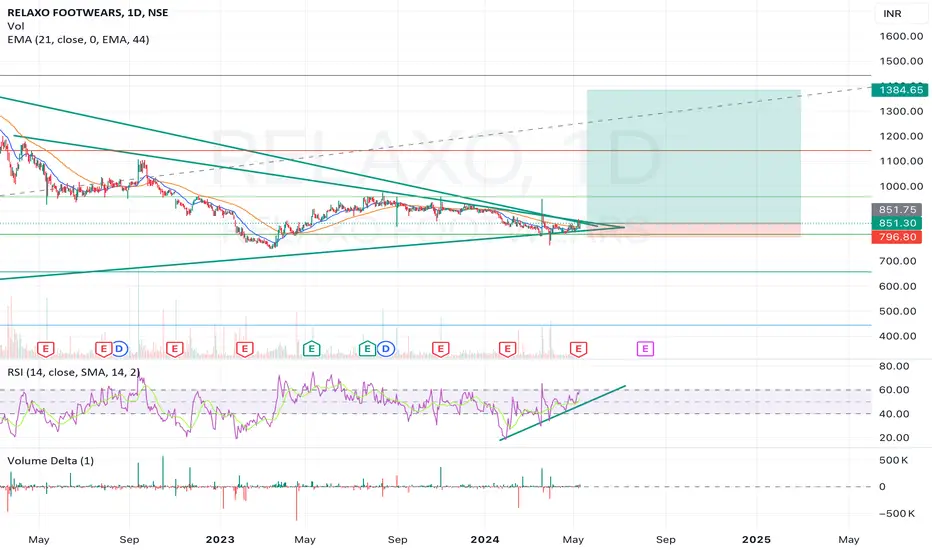Click the 400.00 price axis label
The image size is (932, 550).
898,335
